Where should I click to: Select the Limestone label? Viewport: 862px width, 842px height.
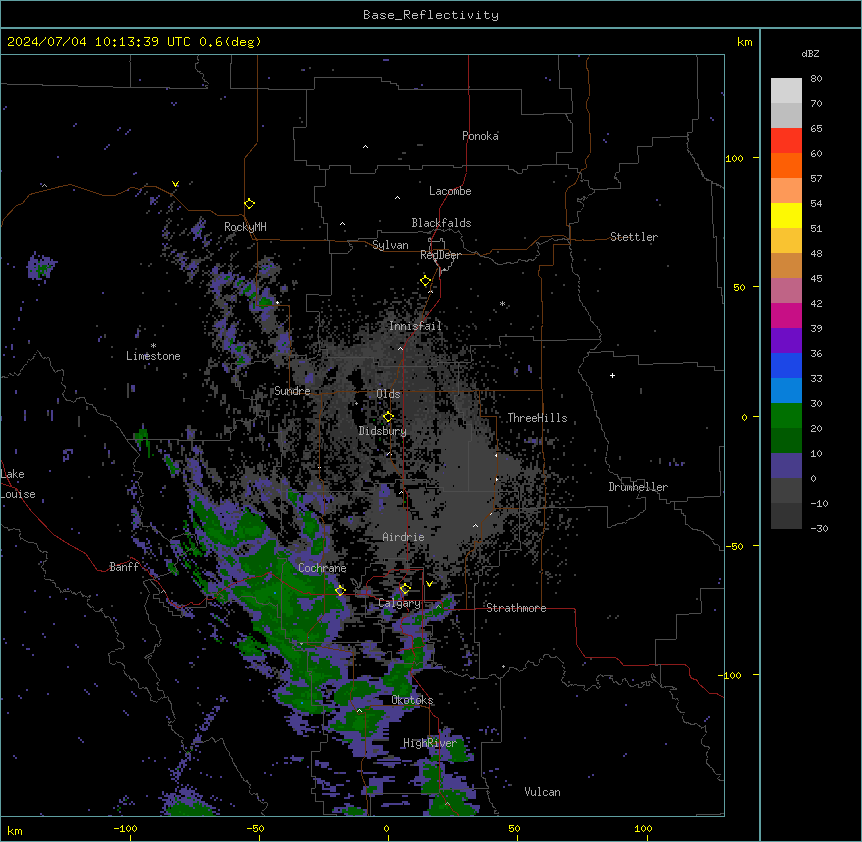(153, 356)
